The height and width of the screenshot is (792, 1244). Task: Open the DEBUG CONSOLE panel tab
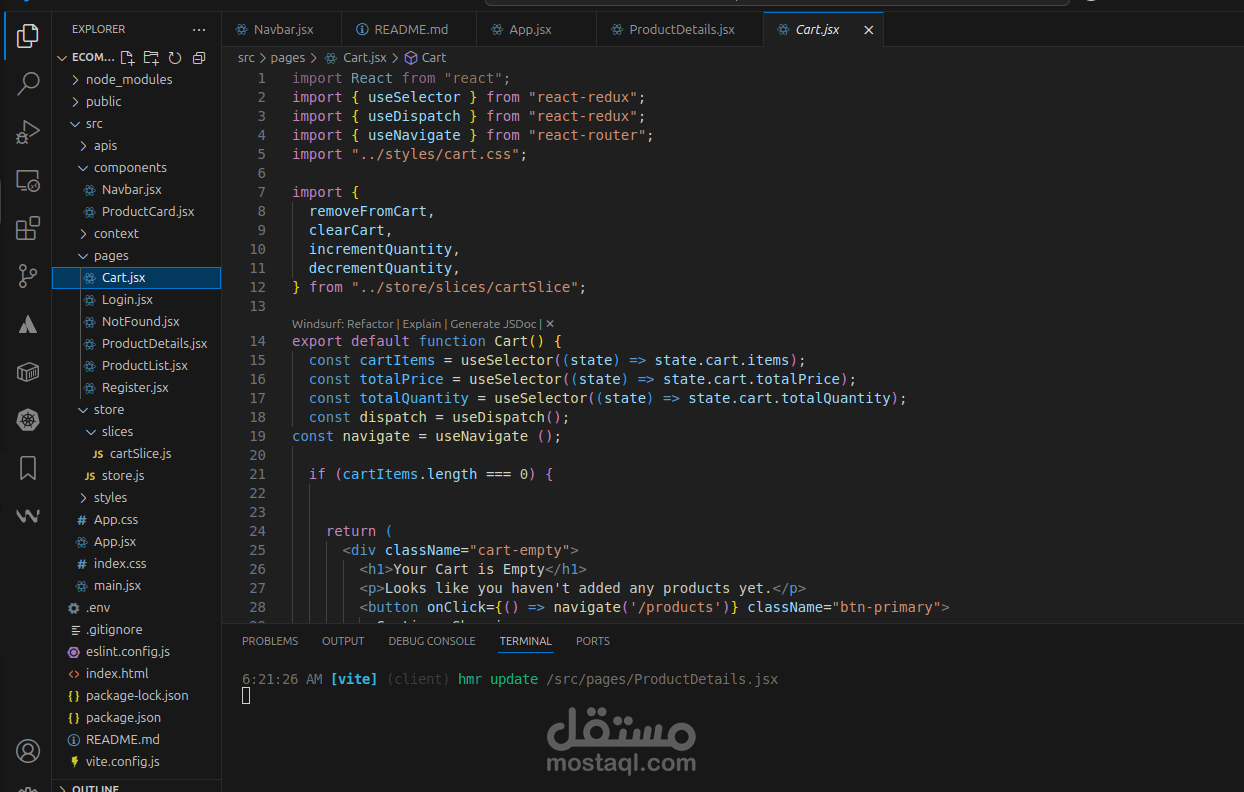coord(432,641)
